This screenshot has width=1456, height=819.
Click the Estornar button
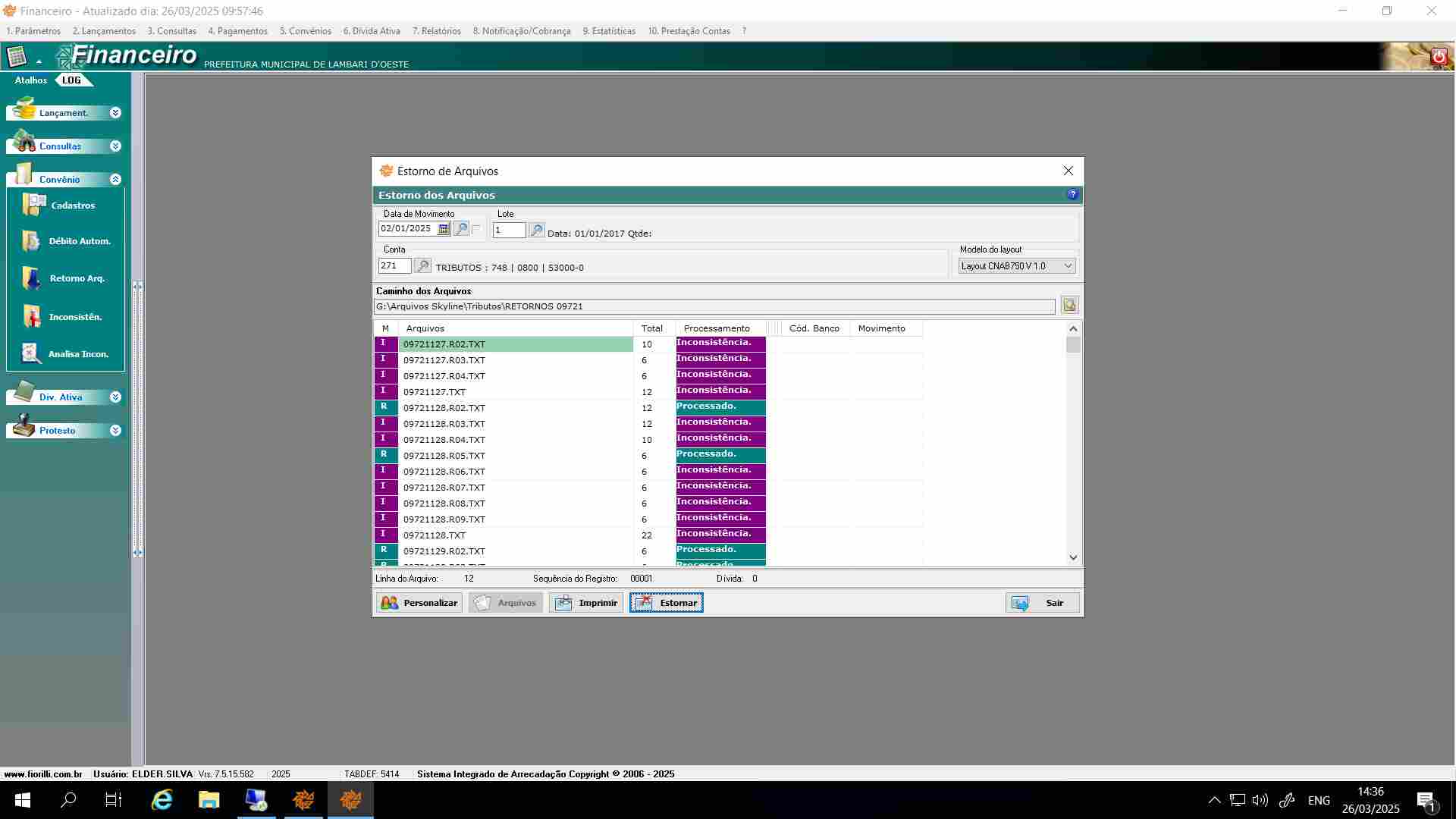tap(666, 603)
